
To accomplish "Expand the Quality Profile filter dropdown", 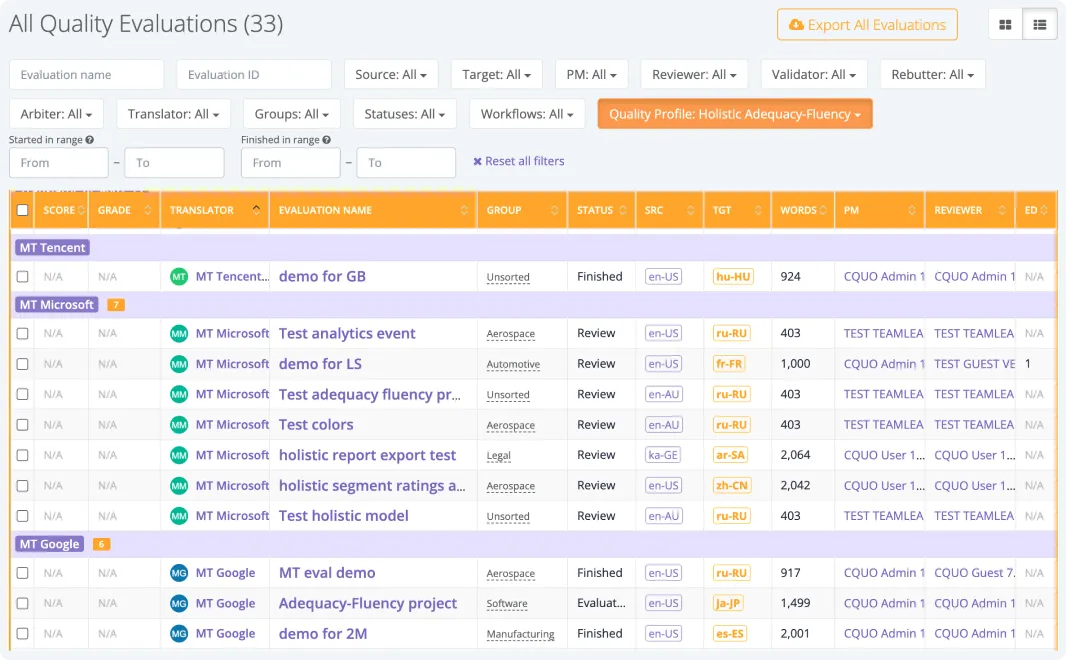I will click(734, 114).
